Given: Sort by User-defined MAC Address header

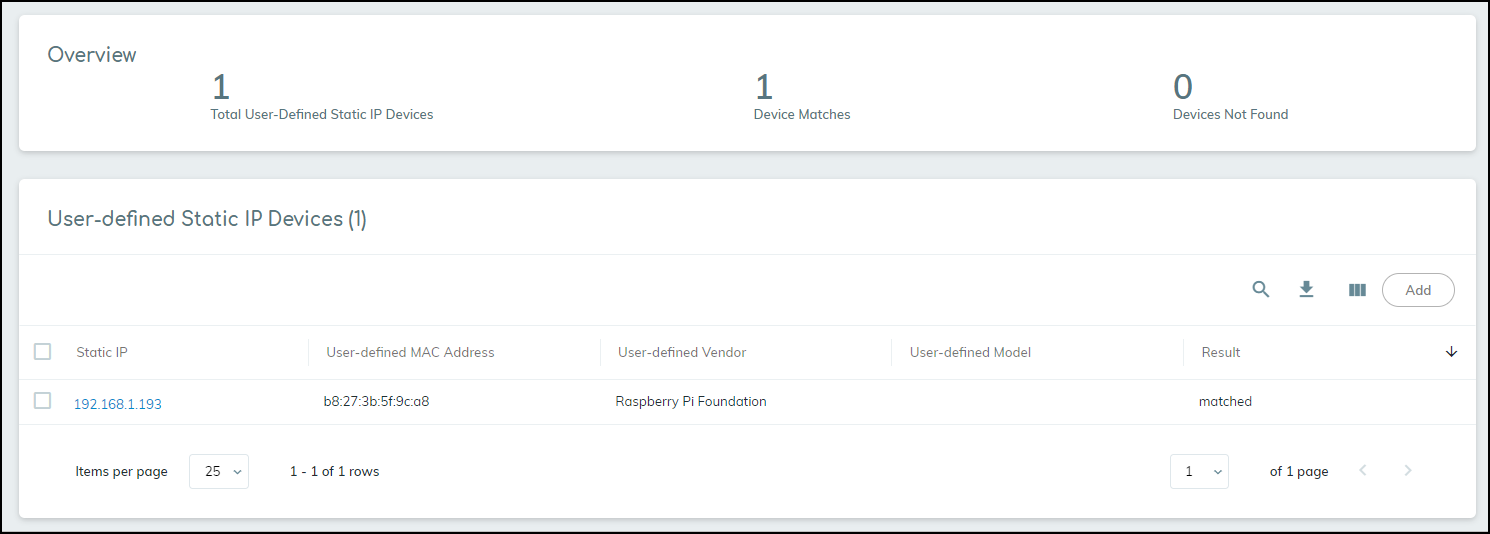Looking at the screenshot, I should coord(410,352).
